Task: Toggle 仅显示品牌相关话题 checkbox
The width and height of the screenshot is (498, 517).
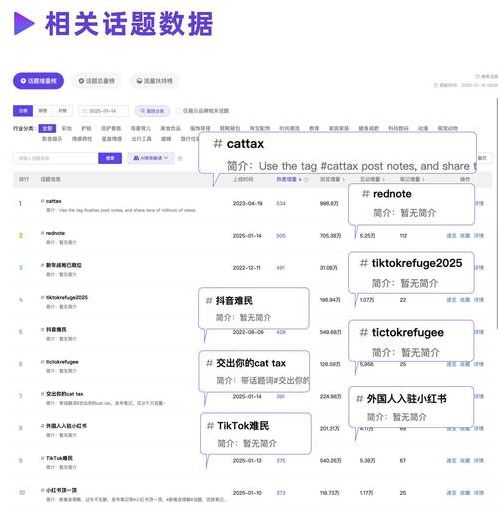Action: [179, 111]
